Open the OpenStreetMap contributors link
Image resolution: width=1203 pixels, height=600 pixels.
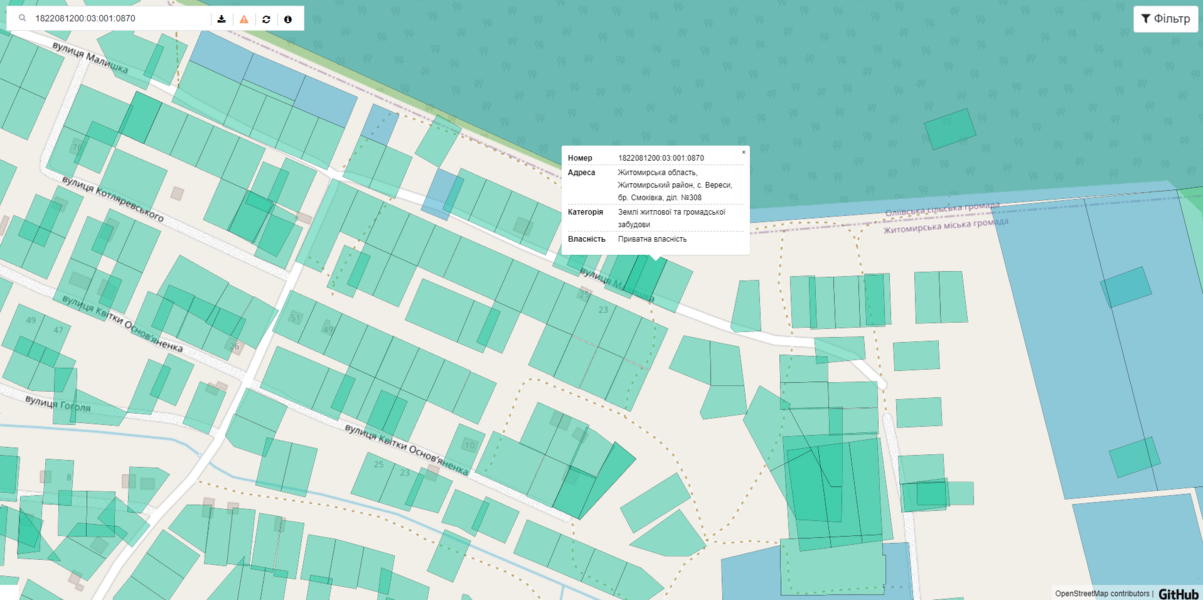pyautogui.click(x=1102, y=594)
